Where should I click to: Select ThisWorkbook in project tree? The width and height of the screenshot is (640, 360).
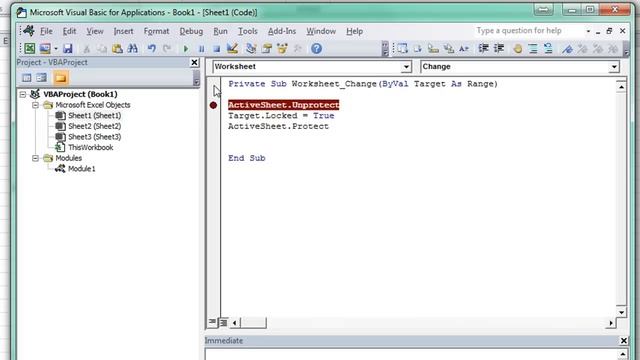[x=90, y=147]
